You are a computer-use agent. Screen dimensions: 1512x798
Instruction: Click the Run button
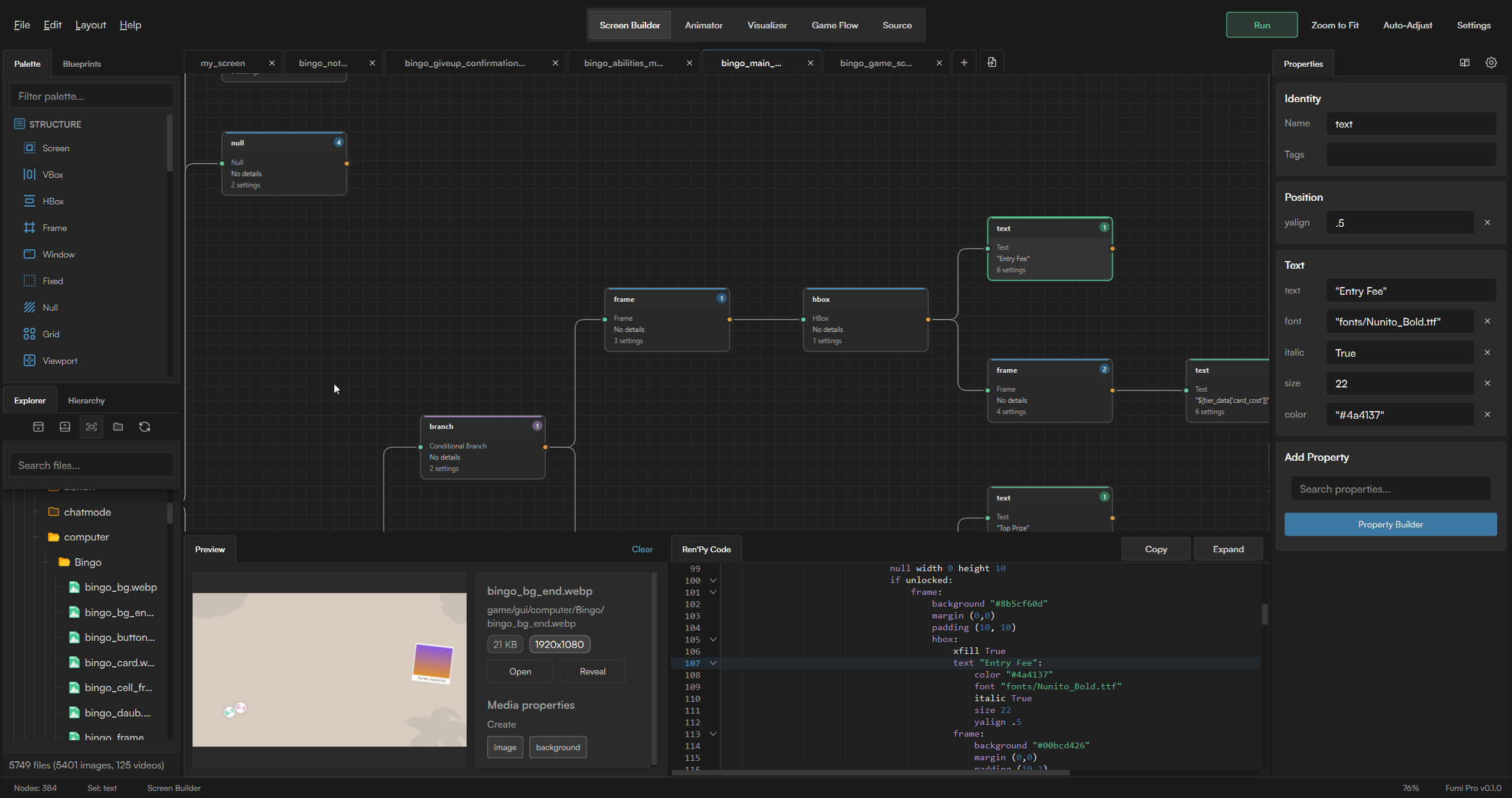tap(1262, 25)
